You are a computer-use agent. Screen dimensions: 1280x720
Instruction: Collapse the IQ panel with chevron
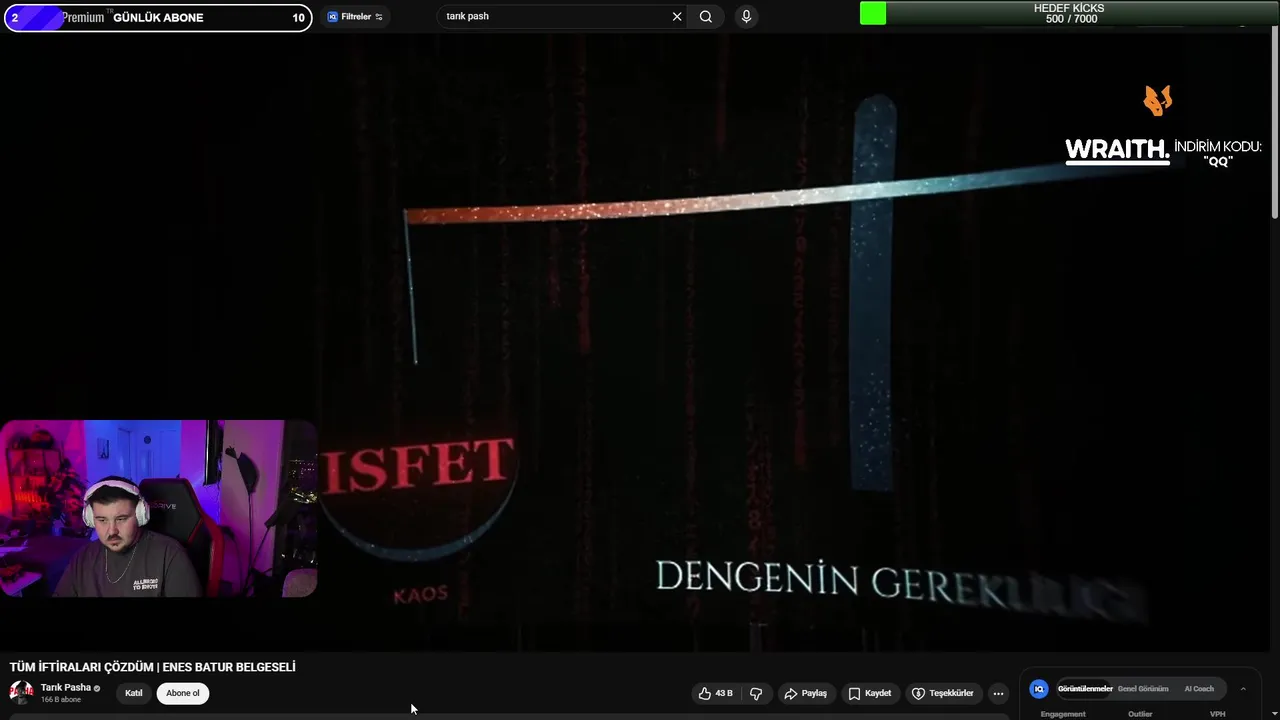pyautogui.click(x=1243, y=689)
